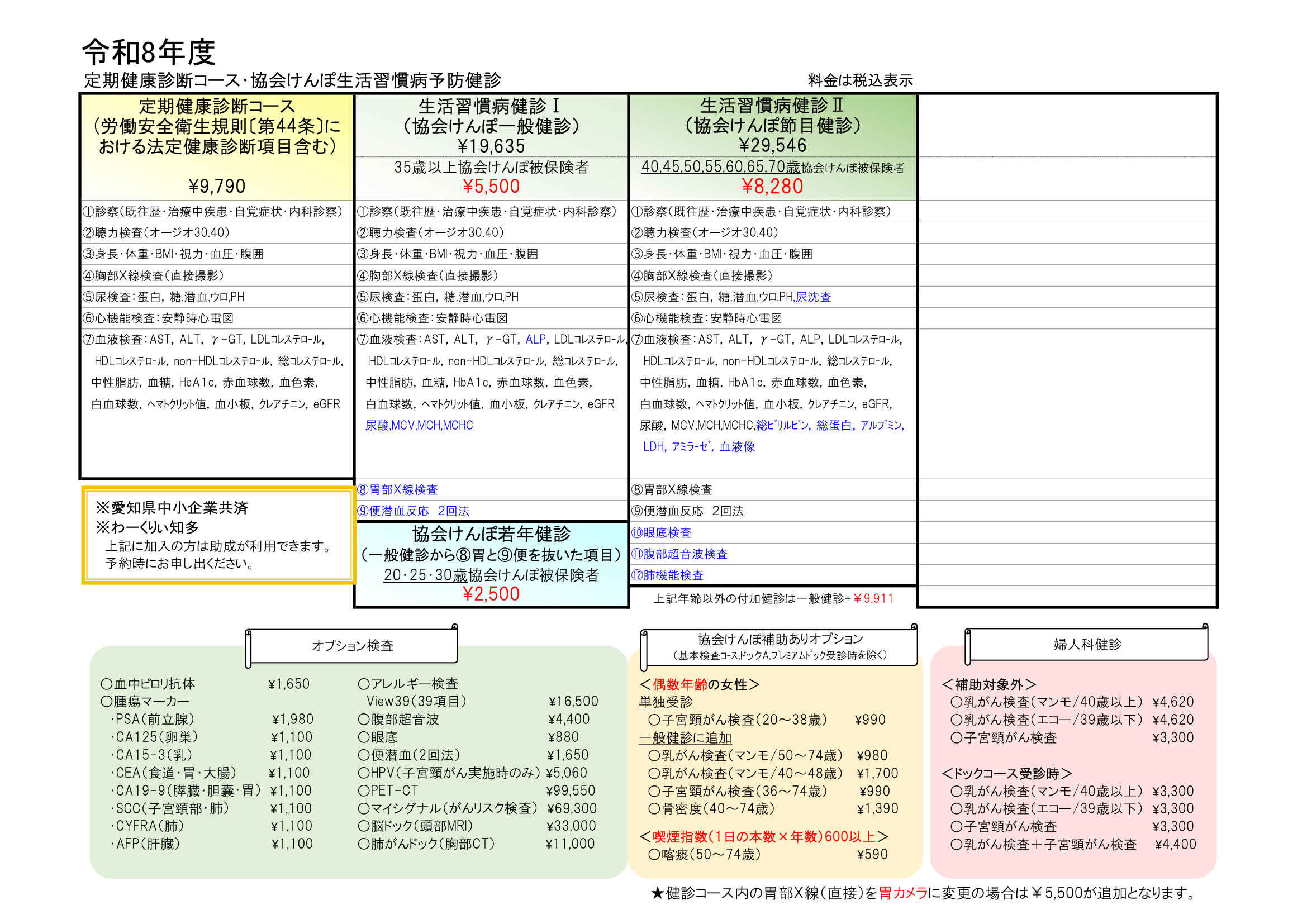Click blue '⑪腹部超音波検査' row
1307x924 pixels.
point(679,554)
